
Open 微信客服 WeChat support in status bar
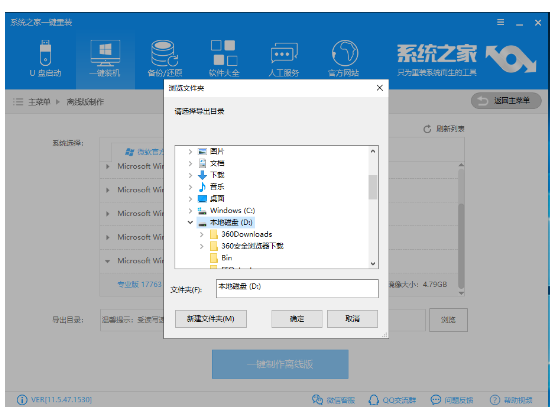(x=333, y=400)
